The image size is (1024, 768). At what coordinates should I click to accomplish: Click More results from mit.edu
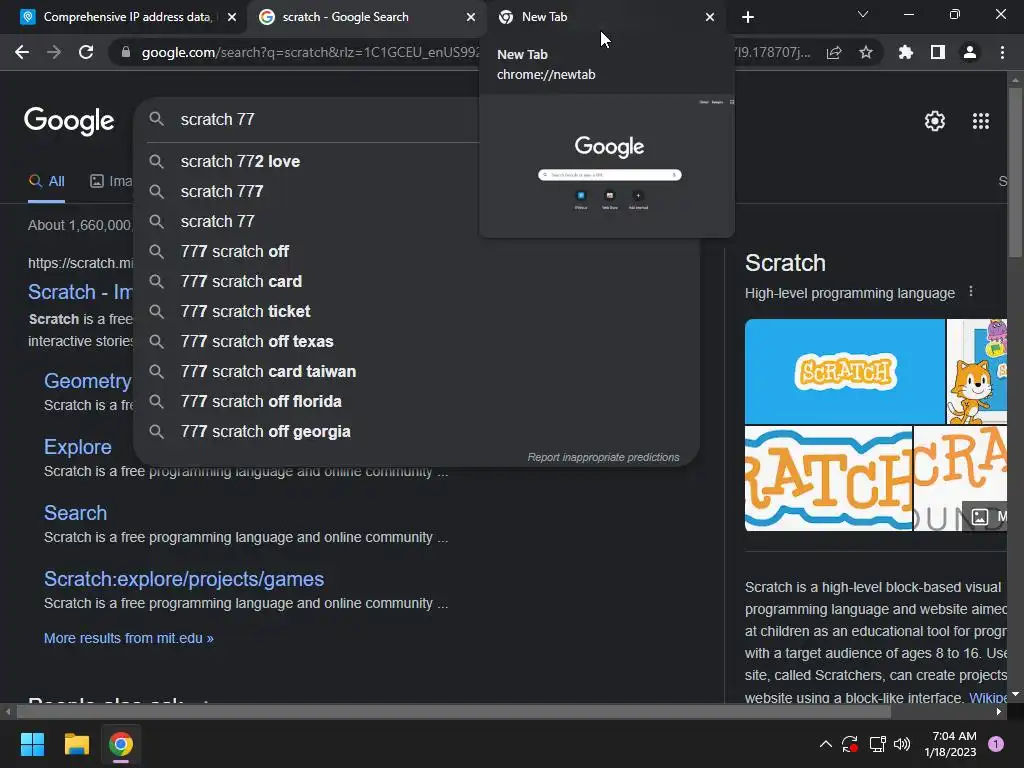point(129,638)
